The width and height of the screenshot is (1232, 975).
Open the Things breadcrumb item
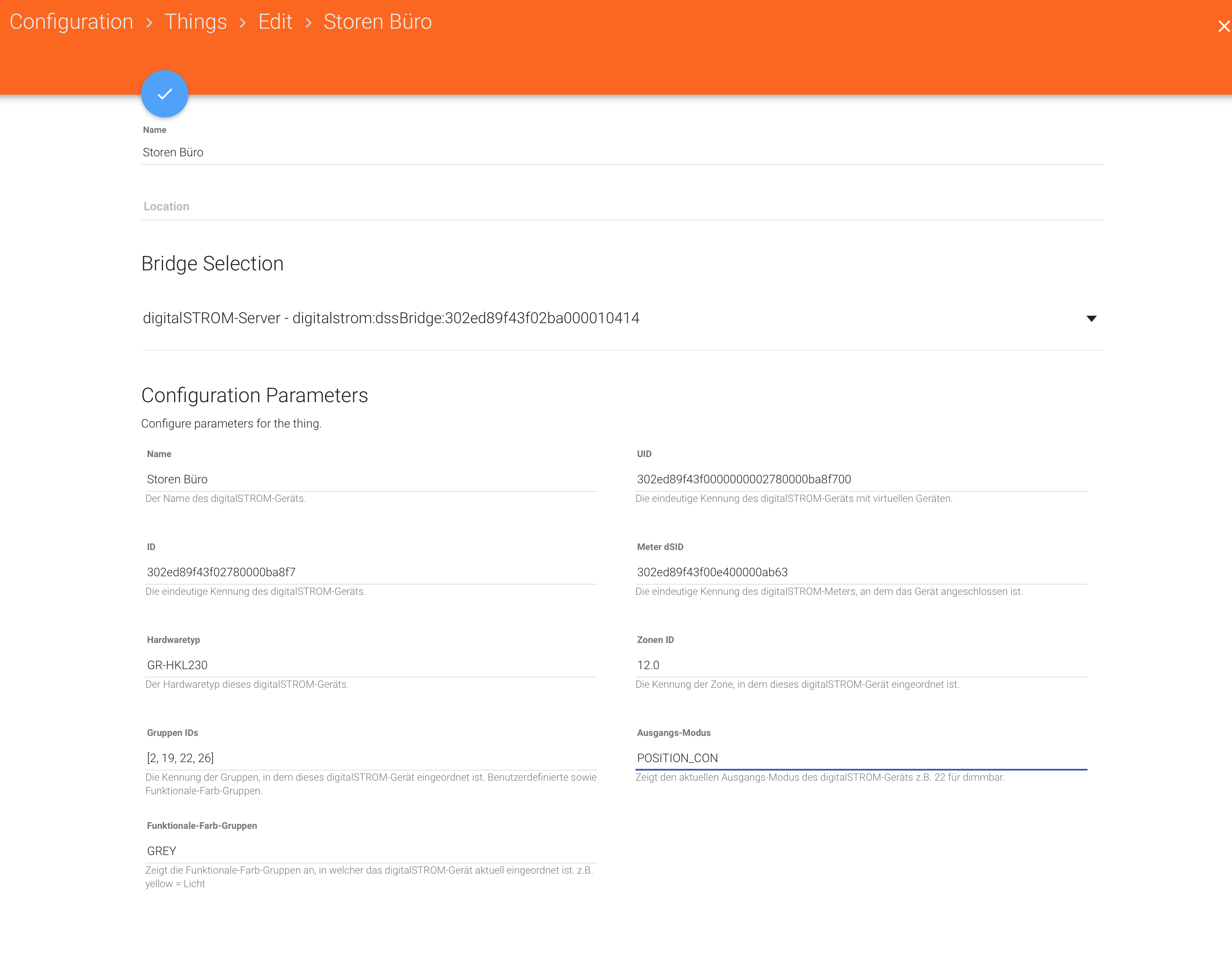pos(196,22)
